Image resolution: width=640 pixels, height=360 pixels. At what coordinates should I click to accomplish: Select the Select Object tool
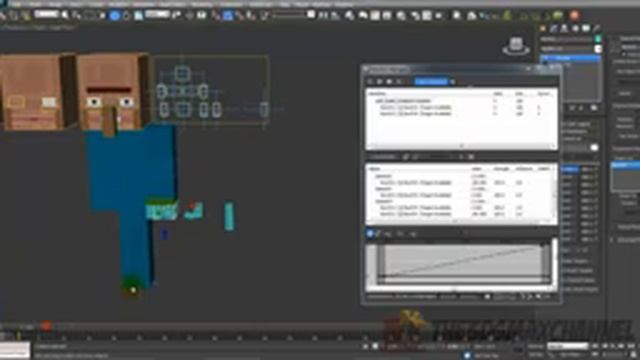(x=65, y=16)
